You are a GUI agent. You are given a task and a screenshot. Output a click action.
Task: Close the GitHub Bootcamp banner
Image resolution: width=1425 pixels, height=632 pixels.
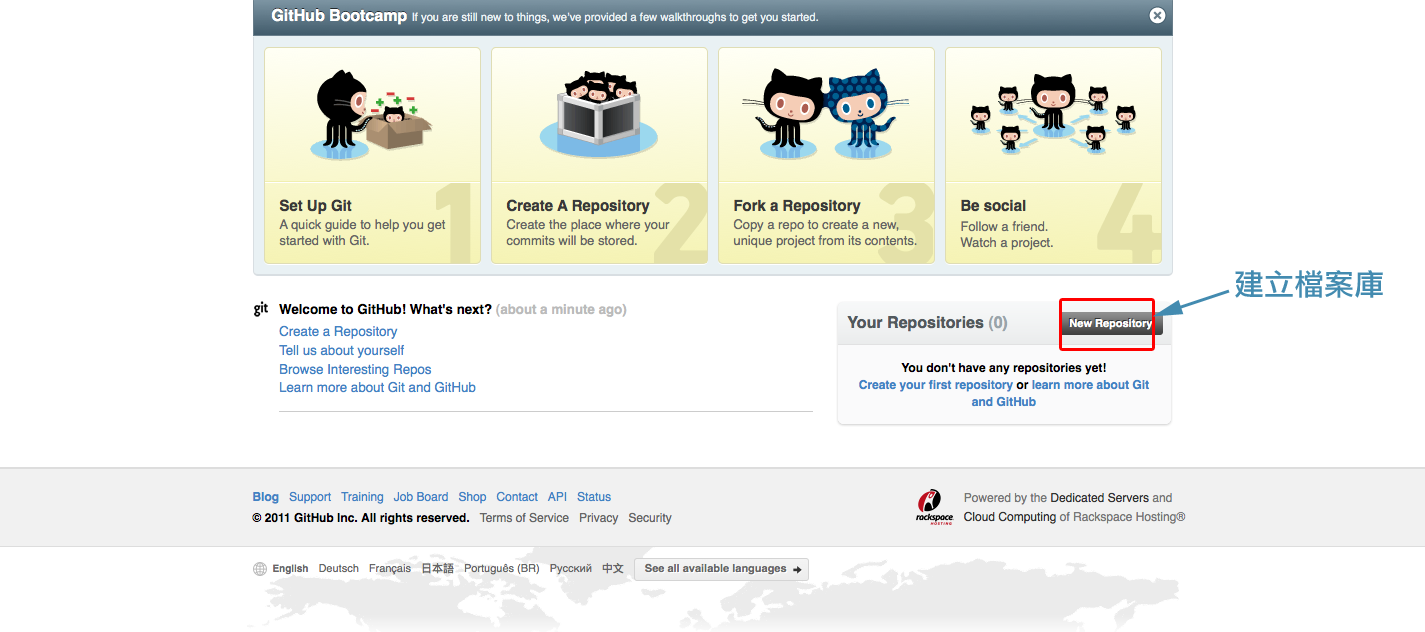click(1157, 16)
